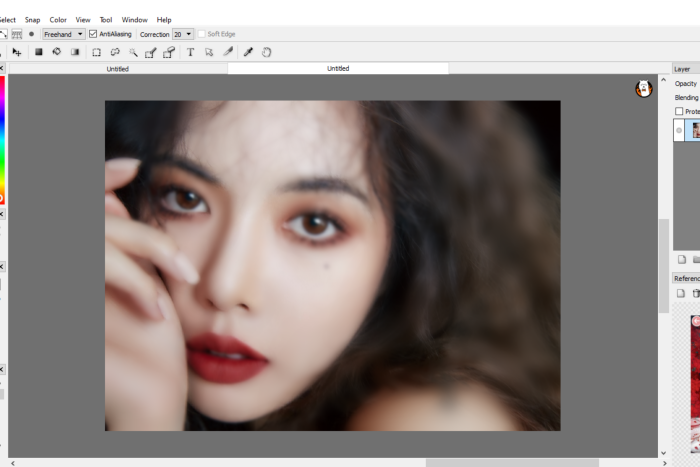Create new layer in Layer panel
The width and height of the screenshot is (700, 467).
click(x=682, y=259)
